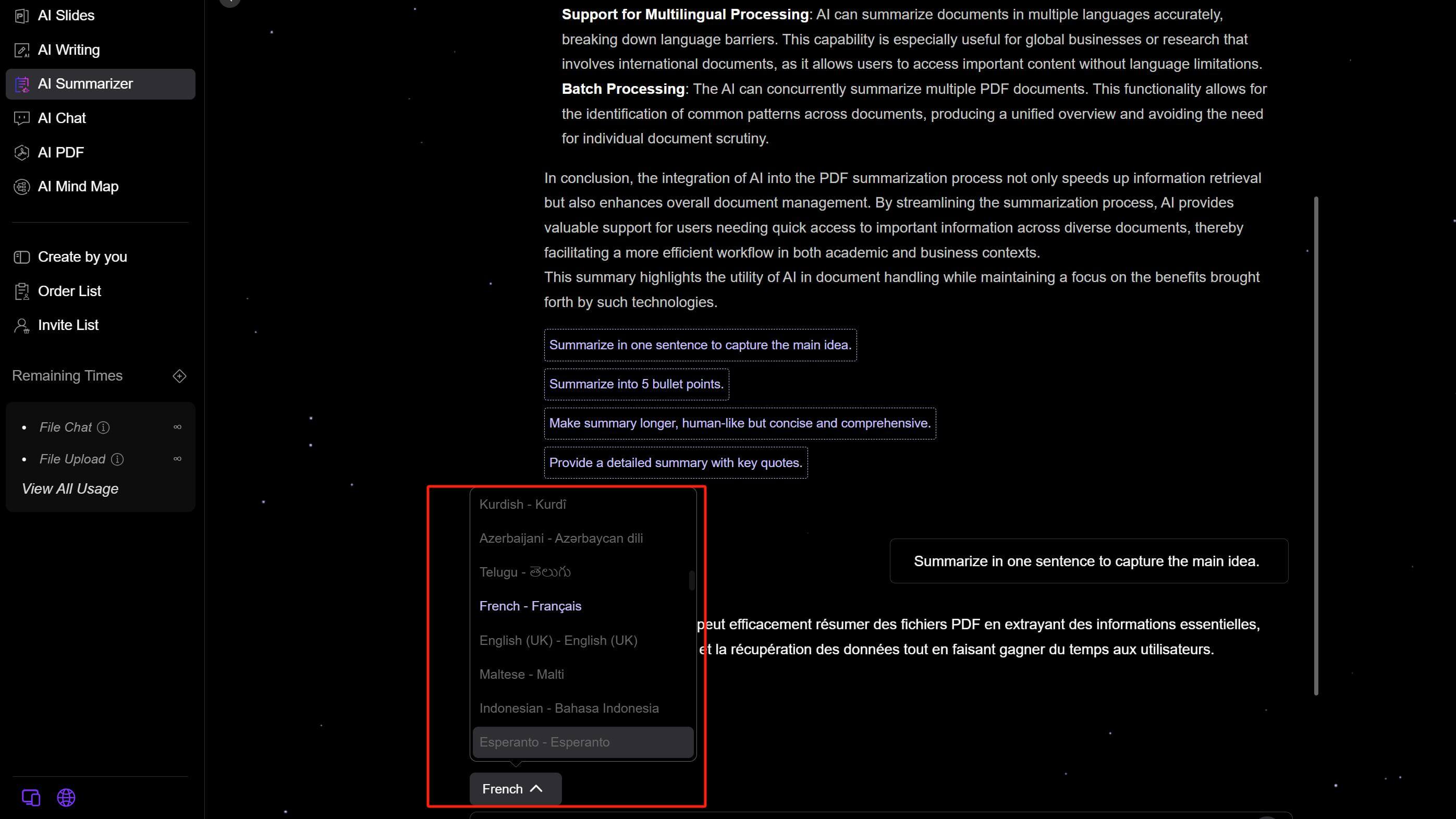This screenshot has width=1456, height=819.
Task: Click the language list scrollbar thumb
Action: [691, 580]
